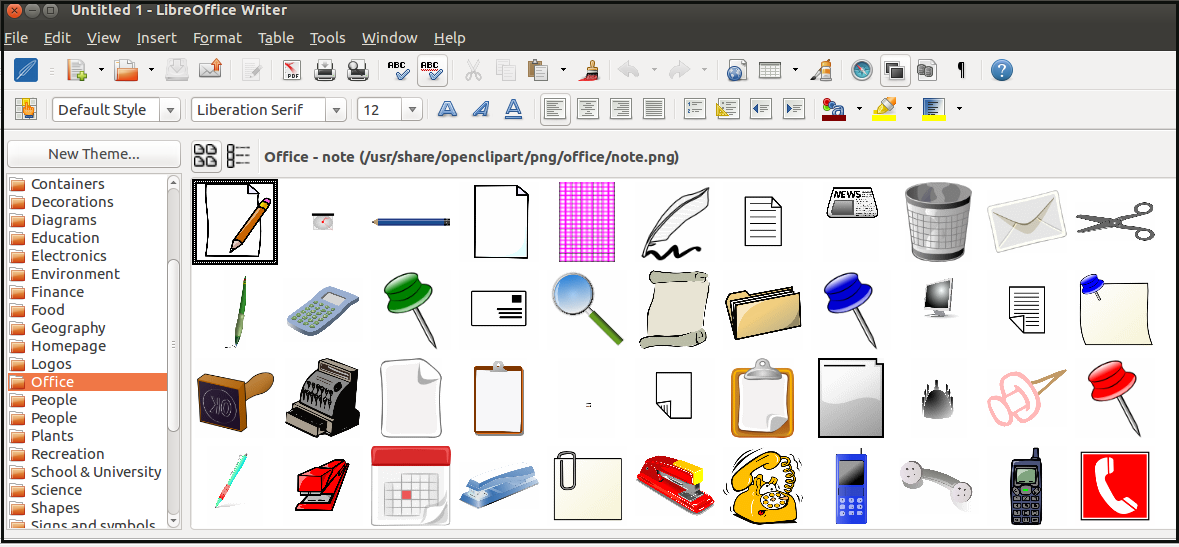Click the Decrease Indent icon
The width and height of the screenshot is (1179, 547).
761,109
